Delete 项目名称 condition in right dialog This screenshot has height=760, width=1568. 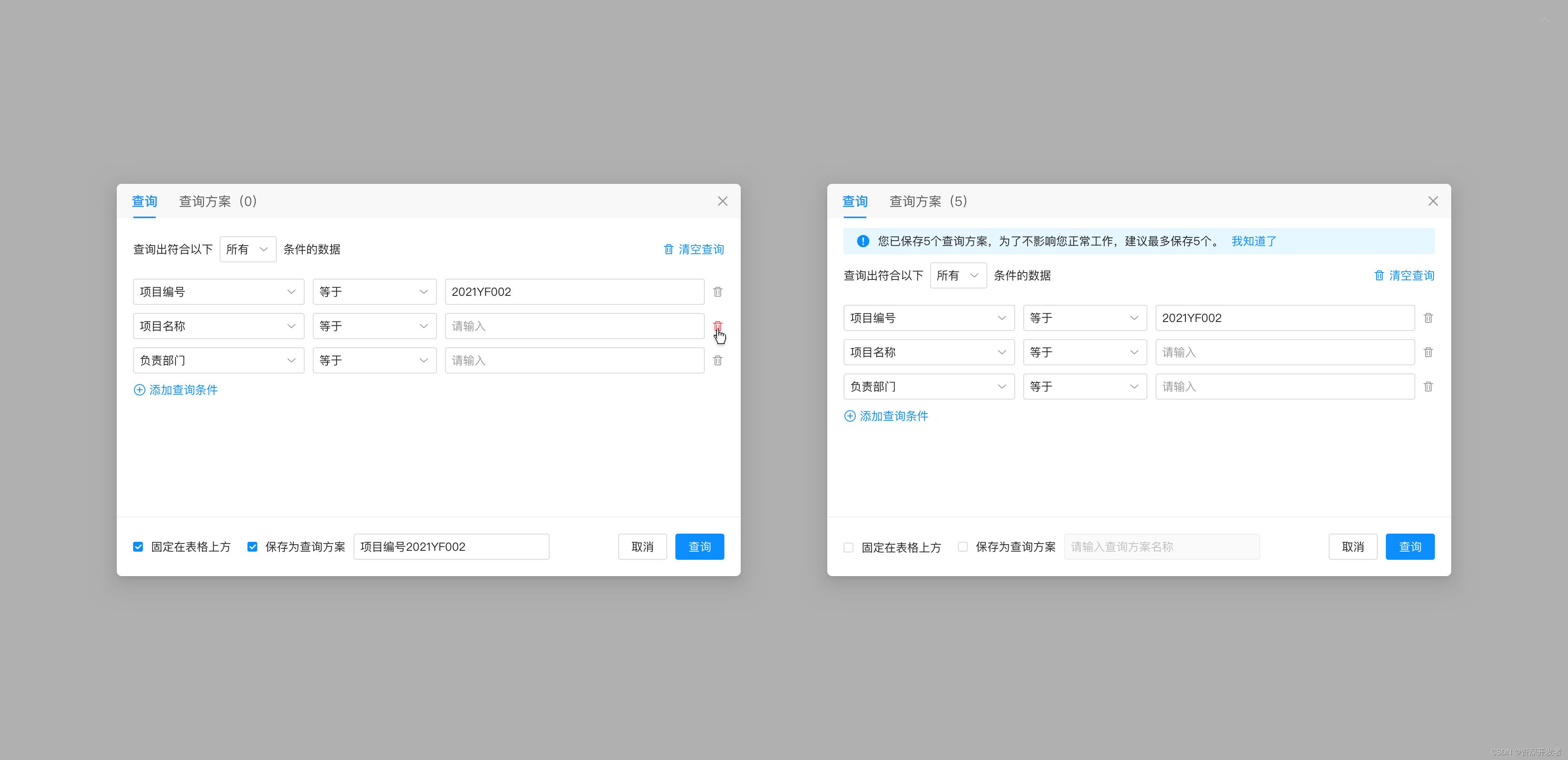(x=1428, y=352)
